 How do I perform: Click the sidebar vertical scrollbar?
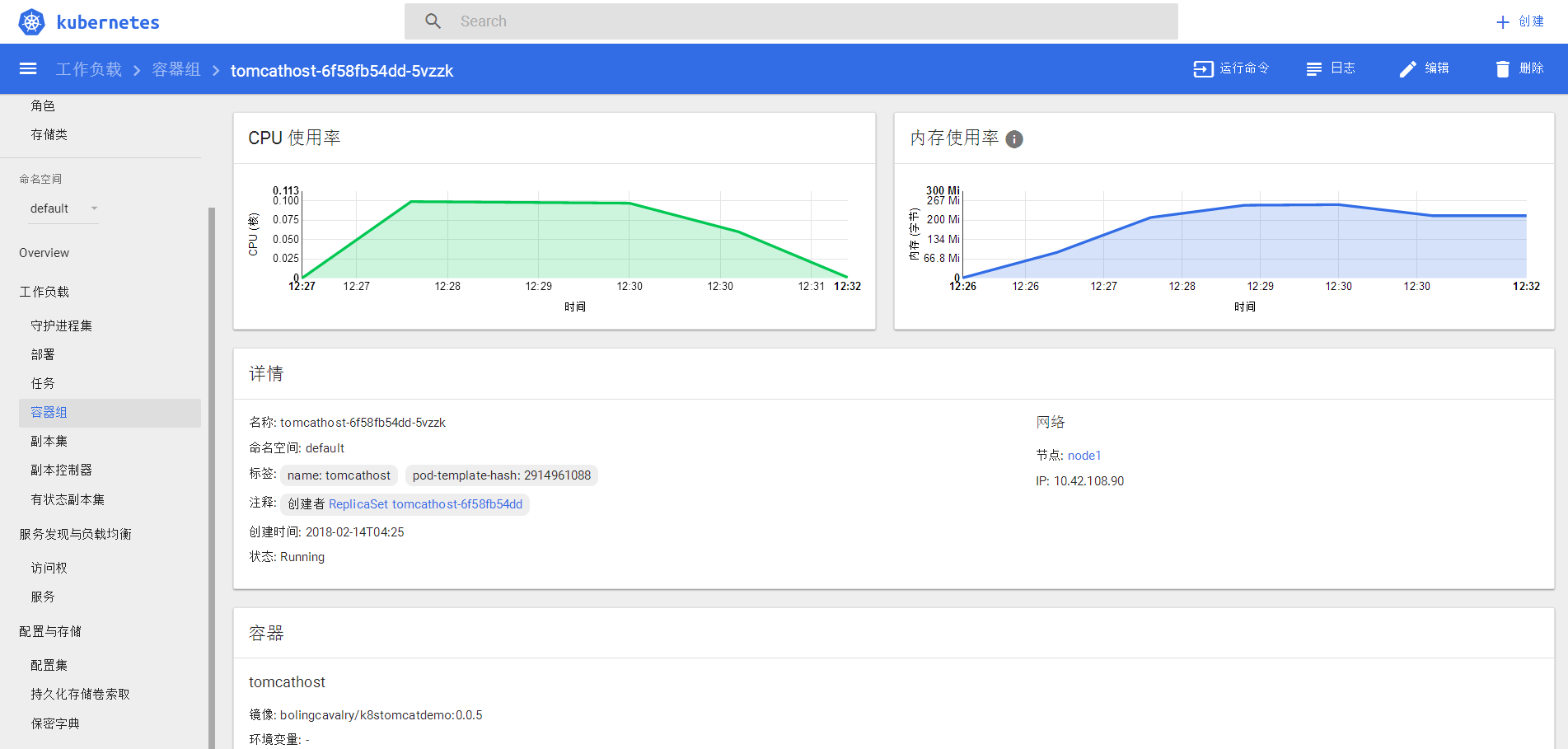tap(212, 478)
